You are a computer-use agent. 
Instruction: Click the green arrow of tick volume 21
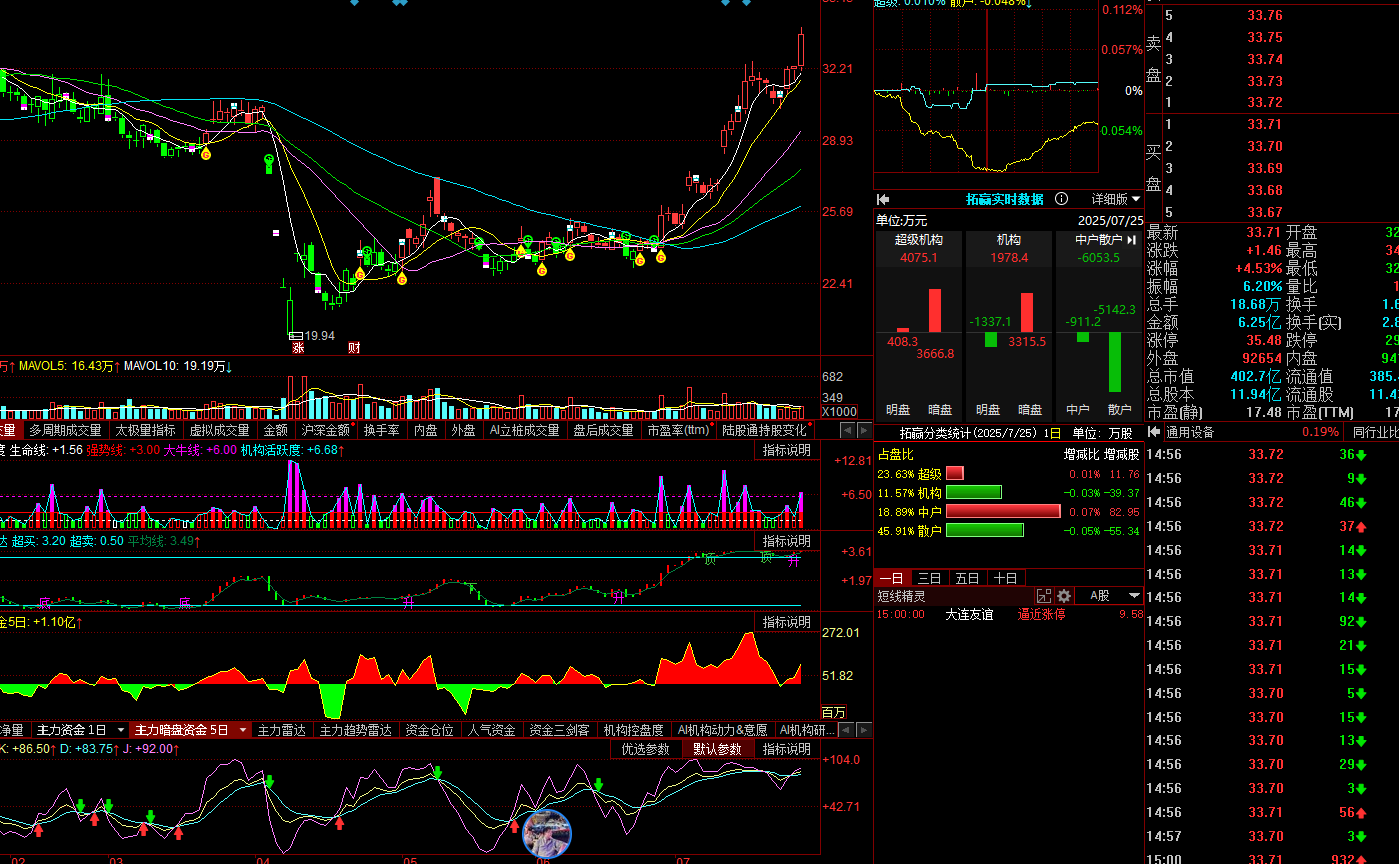[x=1361, y=645]
